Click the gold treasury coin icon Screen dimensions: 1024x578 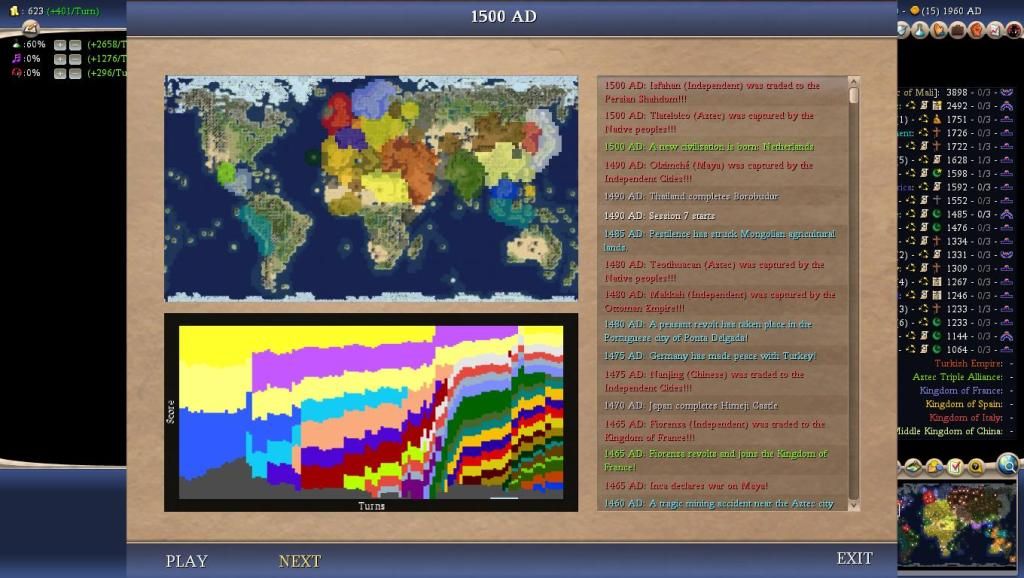point(14,11)
